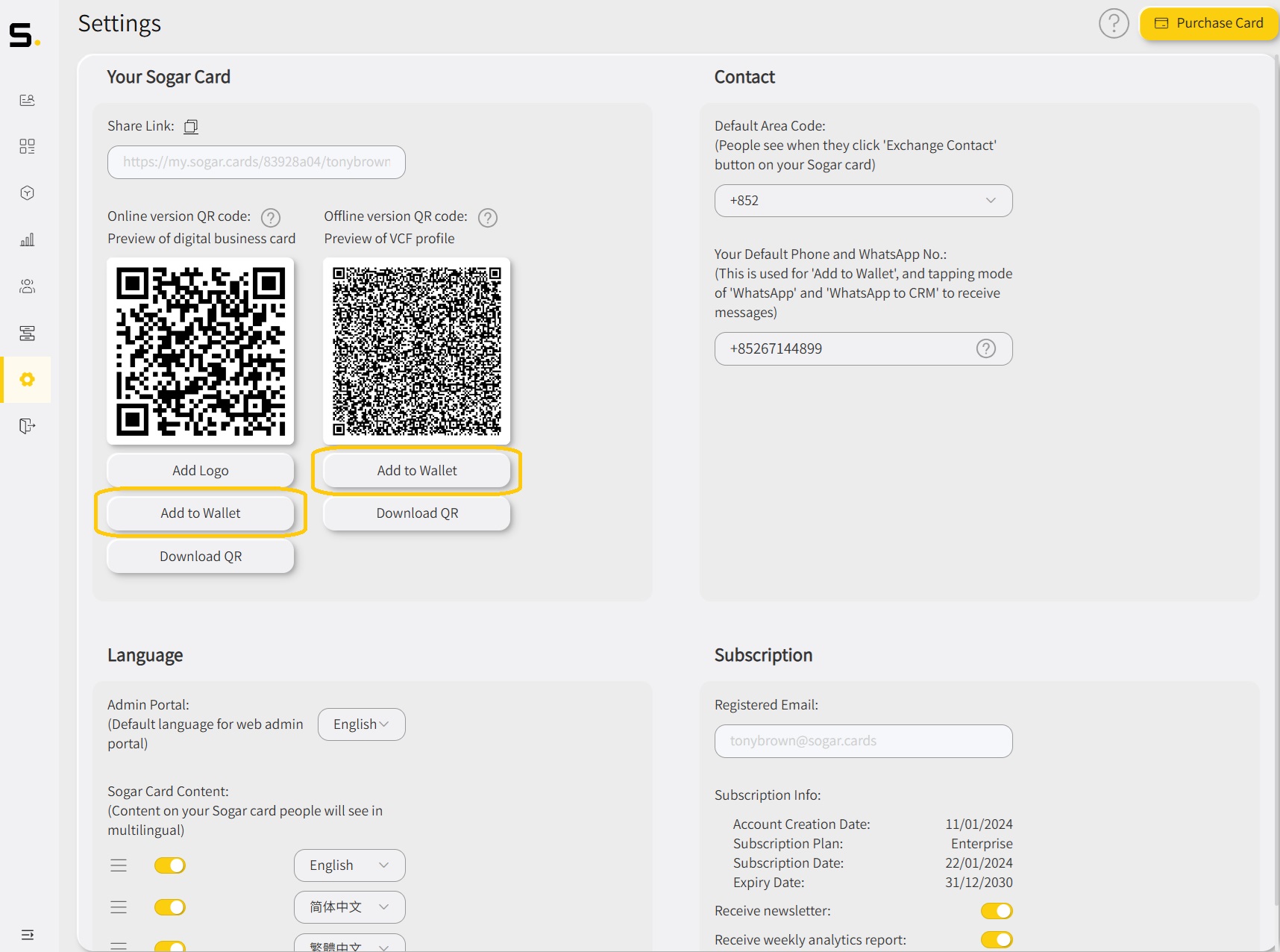Click Download QR under offline QR code

click(417, 513)
